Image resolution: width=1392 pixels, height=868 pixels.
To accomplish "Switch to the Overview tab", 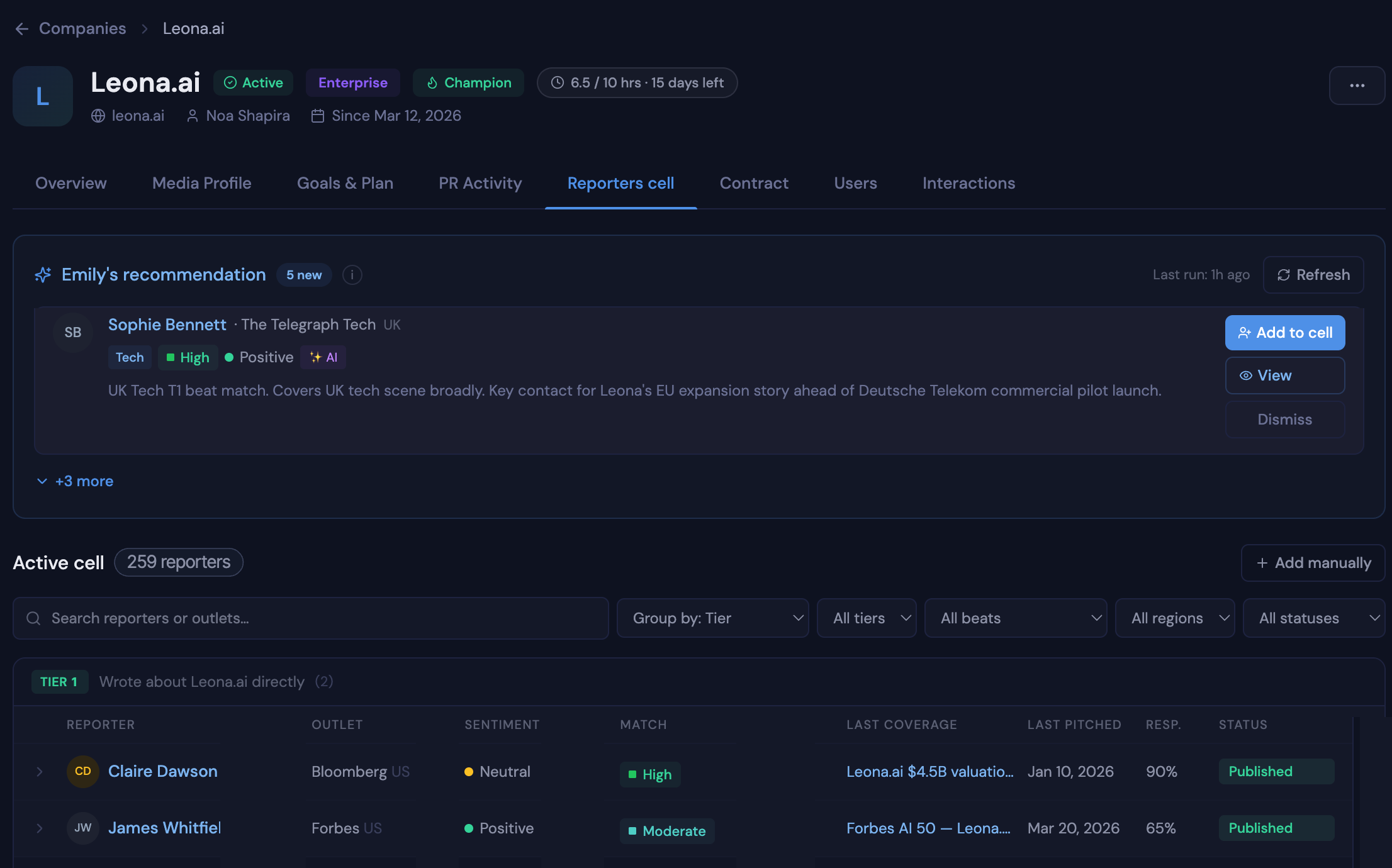I will click(x=71, y=183).
